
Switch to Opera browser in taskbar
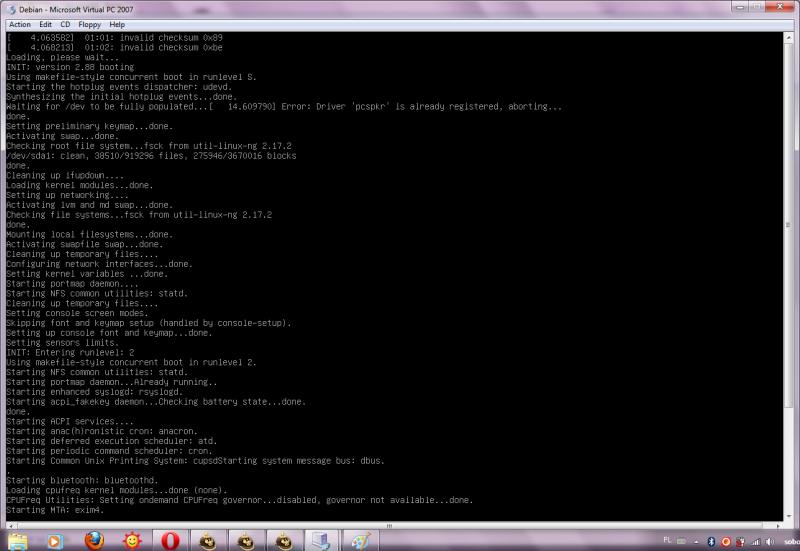168,541
